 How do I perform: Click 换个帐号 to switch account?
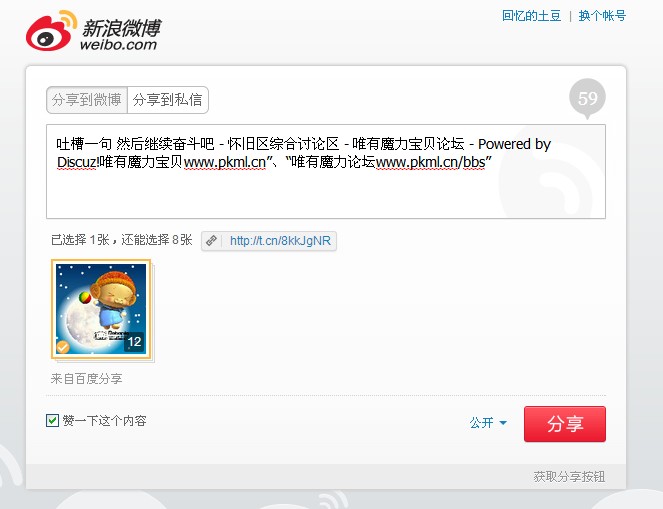(602, 16)
